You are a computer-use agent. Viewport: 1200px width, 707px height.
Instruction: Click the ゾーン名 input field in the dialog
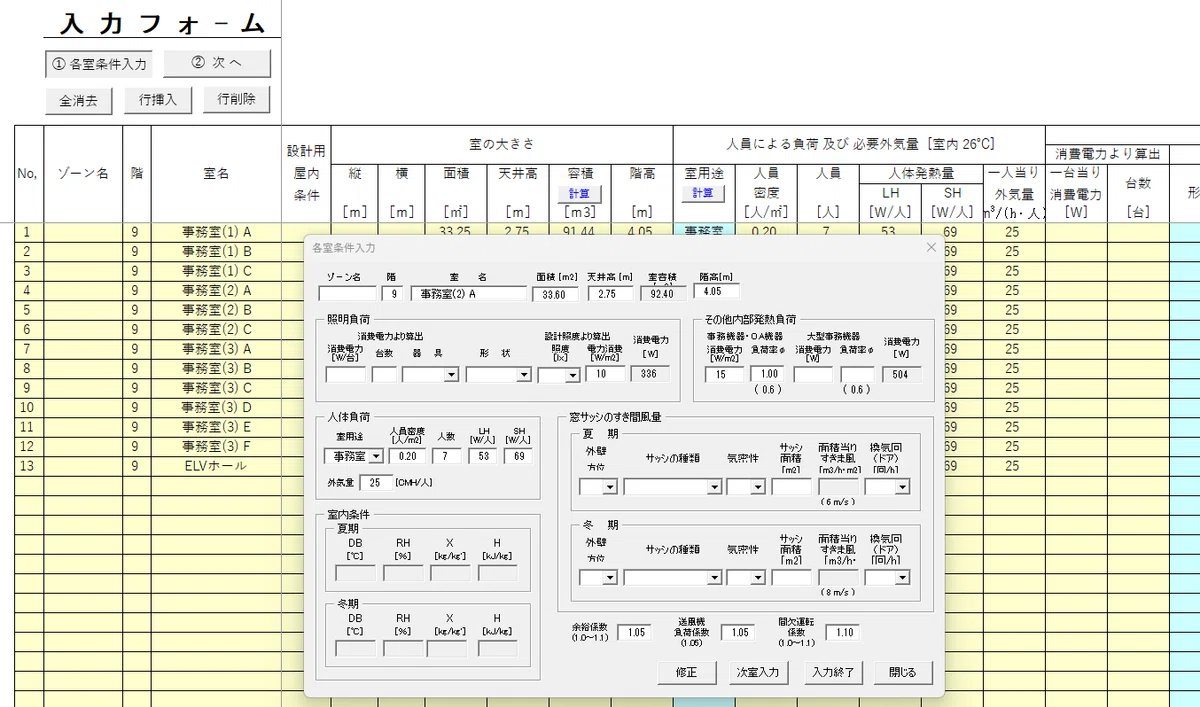coord(347,294)
